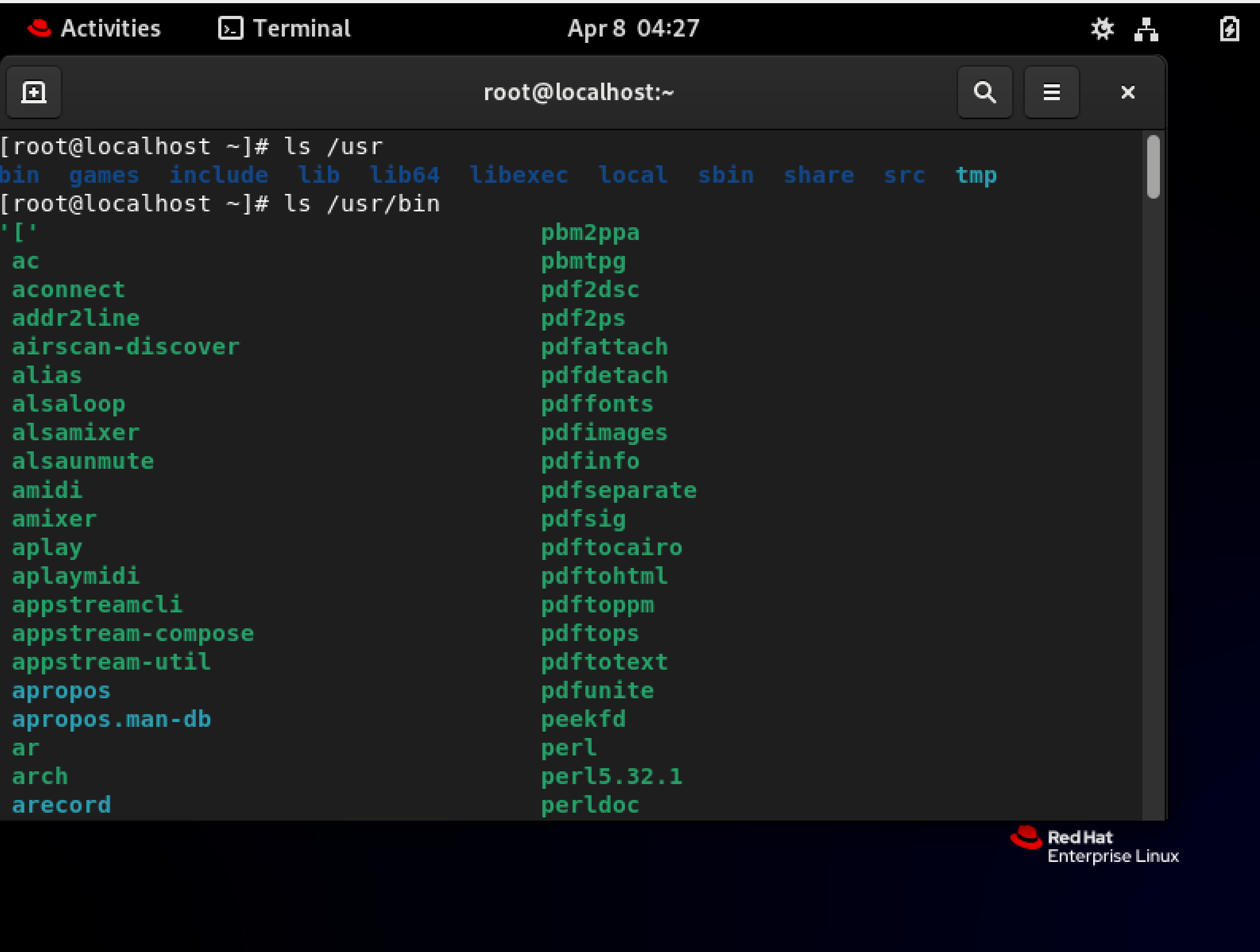Click the 'appstreamcli' file entry
1260x952 pixels.
[x=97, y=605]
